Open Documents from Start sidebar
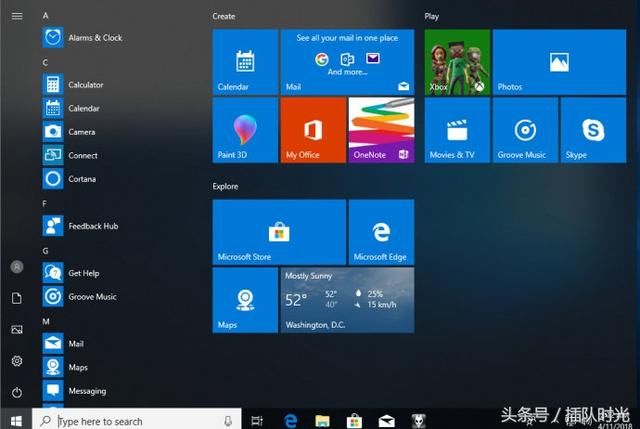 coord(17,298)
